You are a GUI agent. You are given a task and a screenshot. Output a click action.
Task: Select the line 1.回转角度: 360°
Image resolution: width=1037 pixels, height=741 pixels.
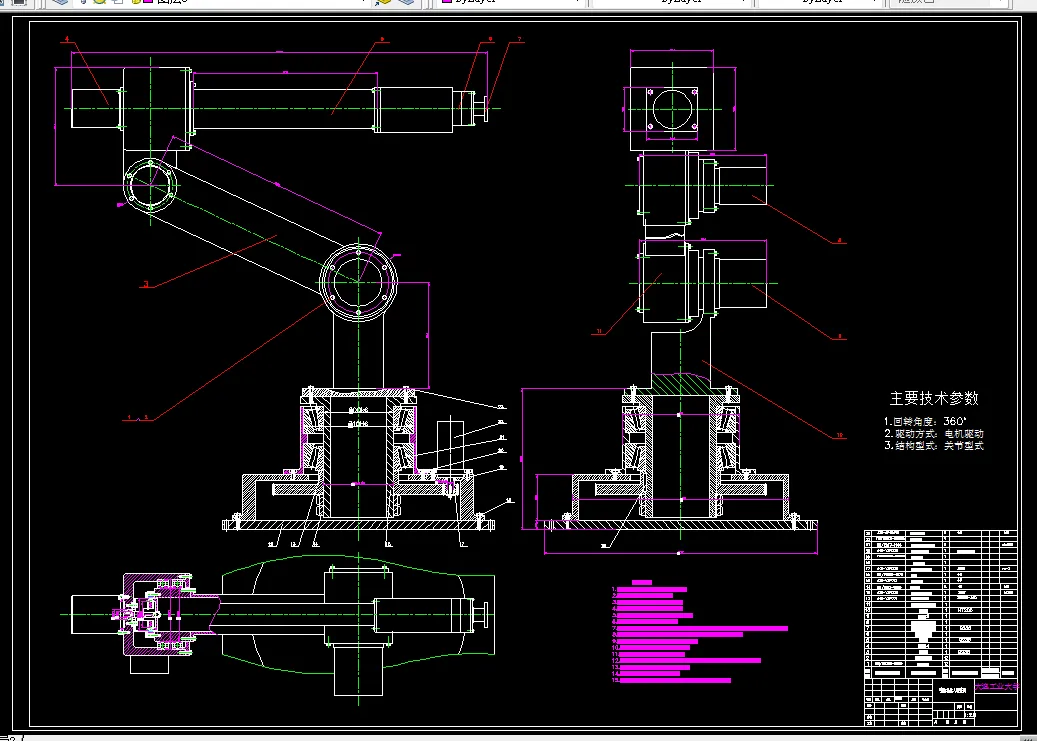tap(925, 421)
